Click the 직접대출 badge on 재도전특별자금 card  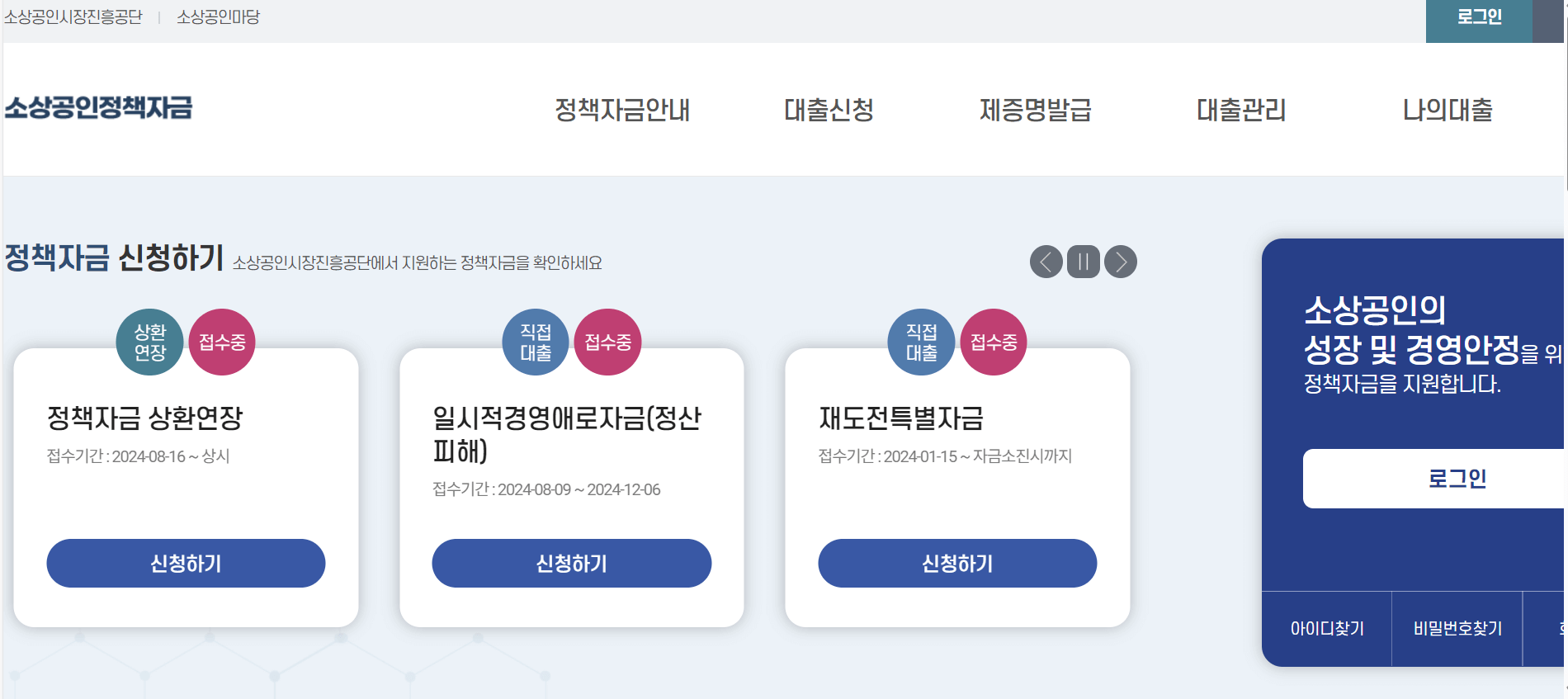coord(921,342)
